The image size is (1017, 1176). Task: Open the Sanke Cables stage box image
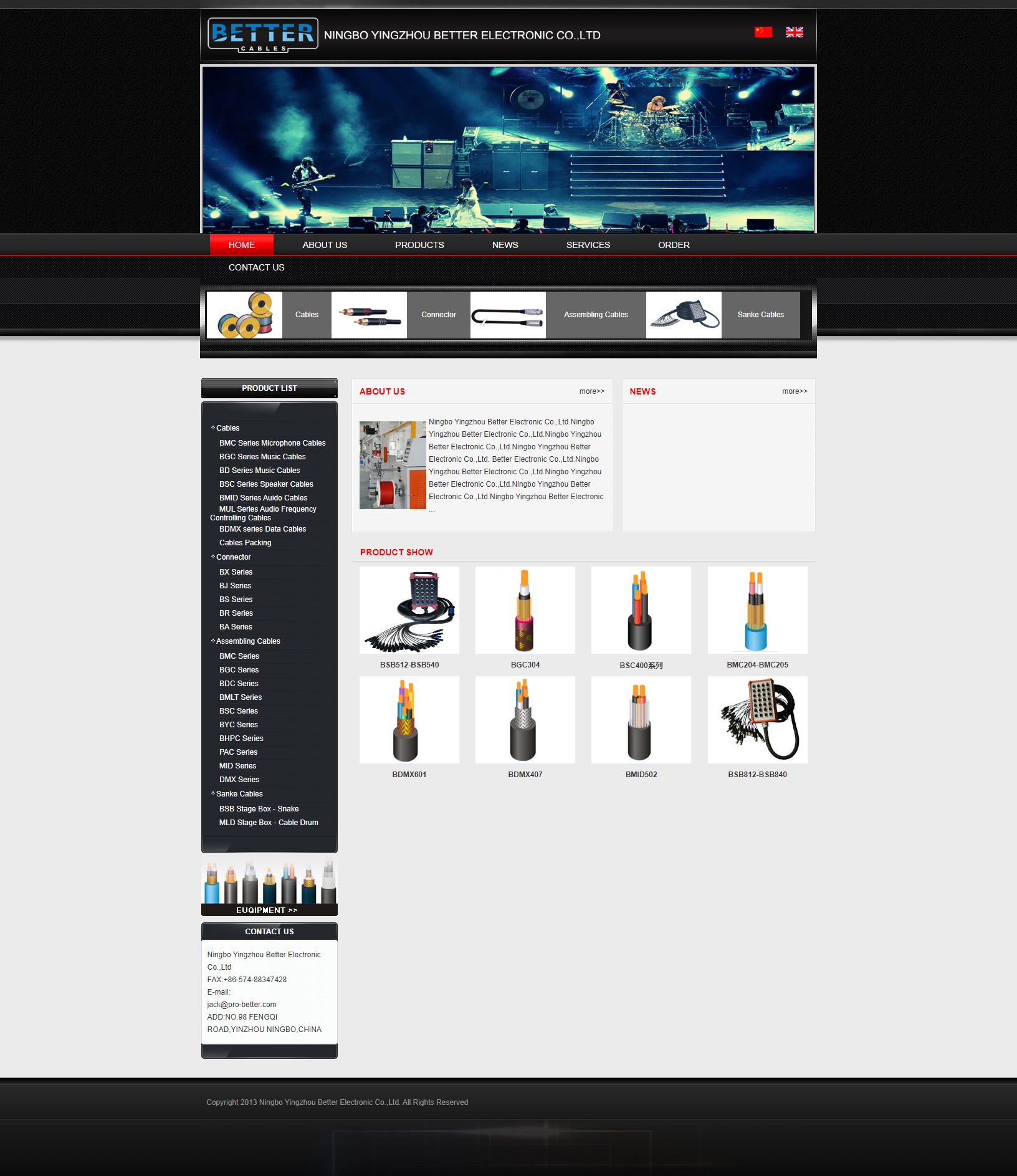684,315
